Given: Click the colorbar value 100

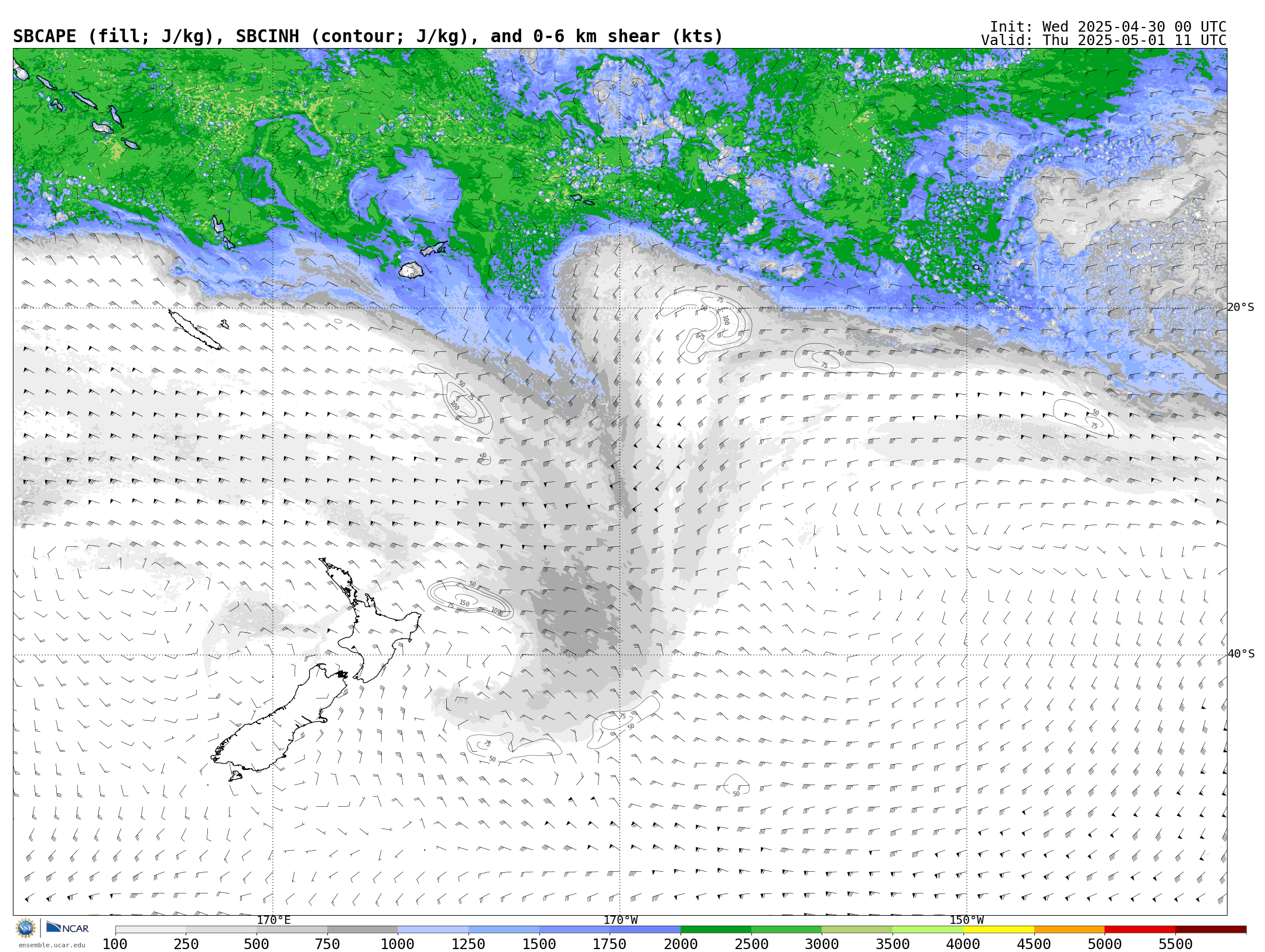Looking at the screenshot, I should tap(115, 944).
